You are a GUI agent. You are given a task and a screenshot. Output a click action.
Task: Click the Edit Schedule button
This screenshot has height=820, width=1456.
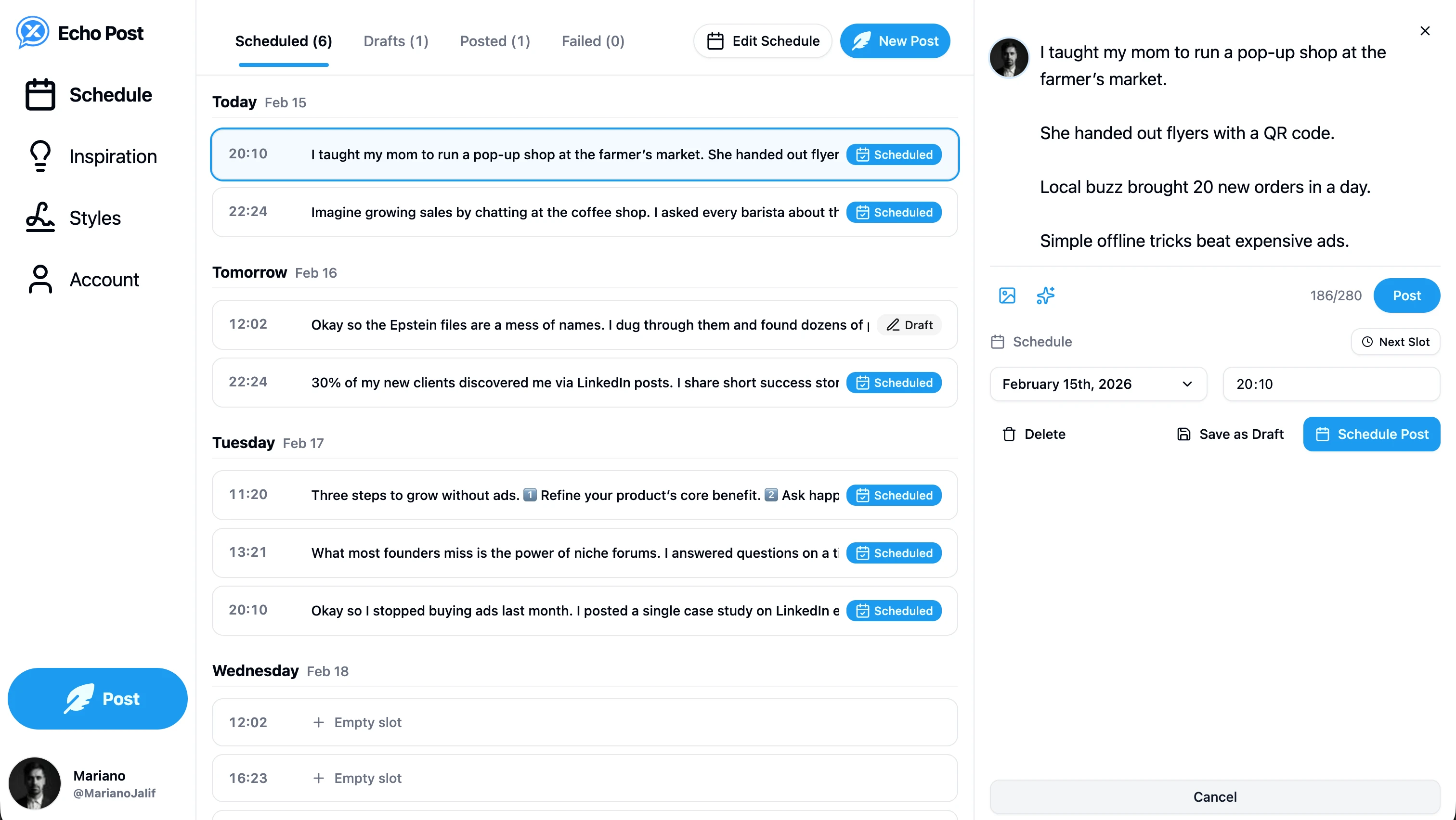point(763,41)
